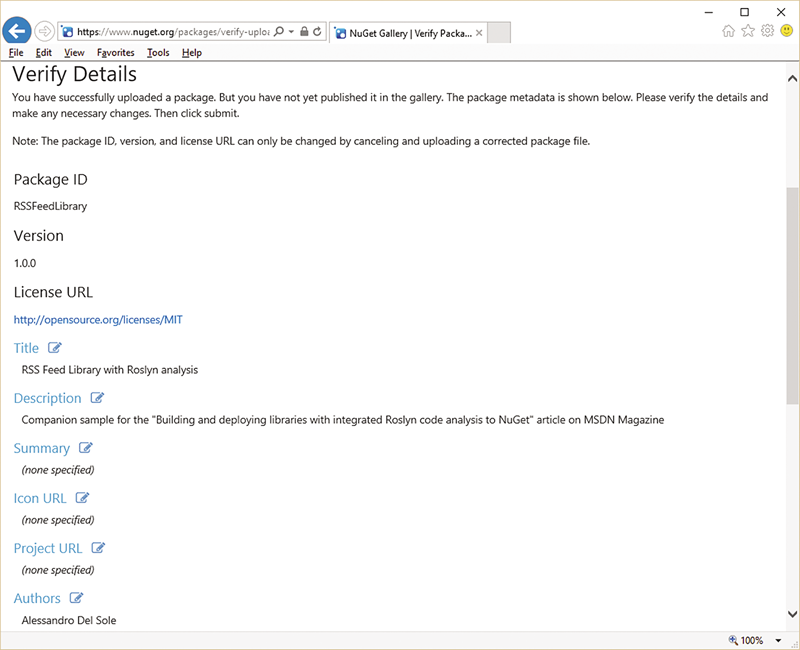Click the search magnifier in address bar
The height and width of the screenshot is (650, 800).
point(279,32)
